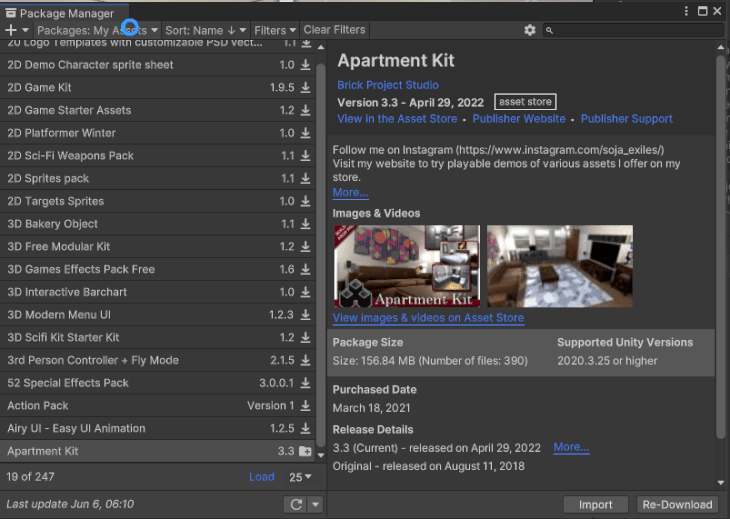Expand the Filters dropdown

pyautogui.click(x=275, y=30)
